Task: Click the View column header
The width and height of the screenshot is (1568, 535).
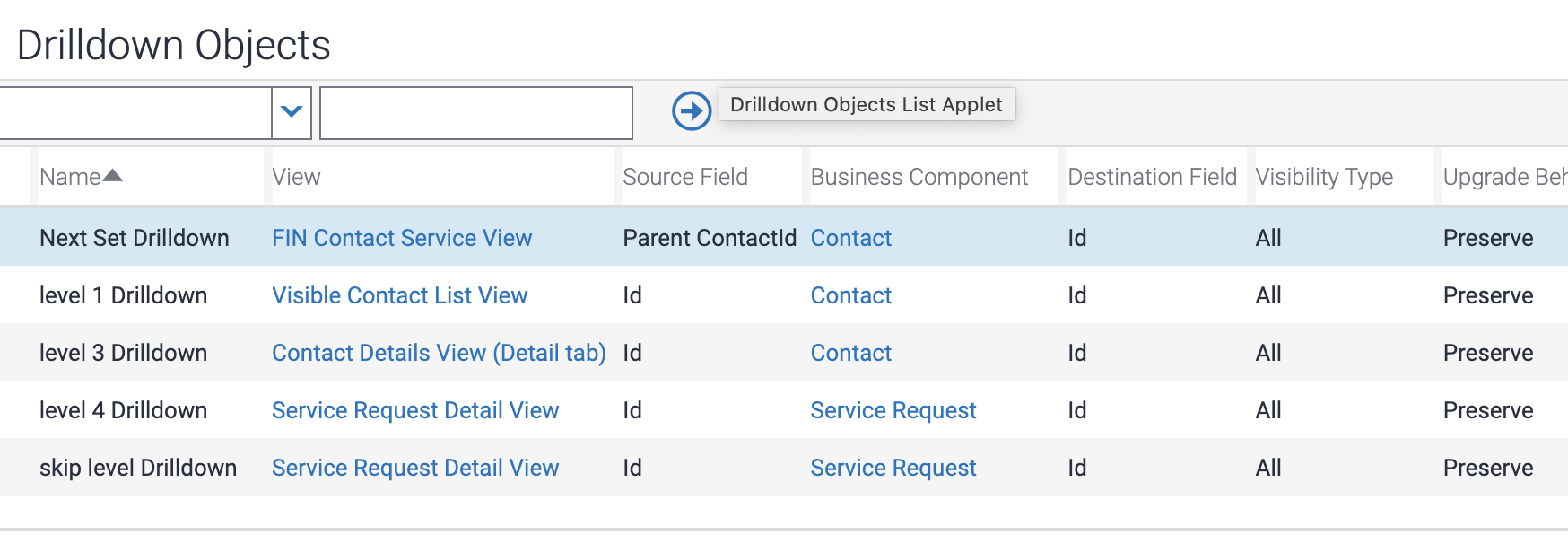Action: point(296,177)
